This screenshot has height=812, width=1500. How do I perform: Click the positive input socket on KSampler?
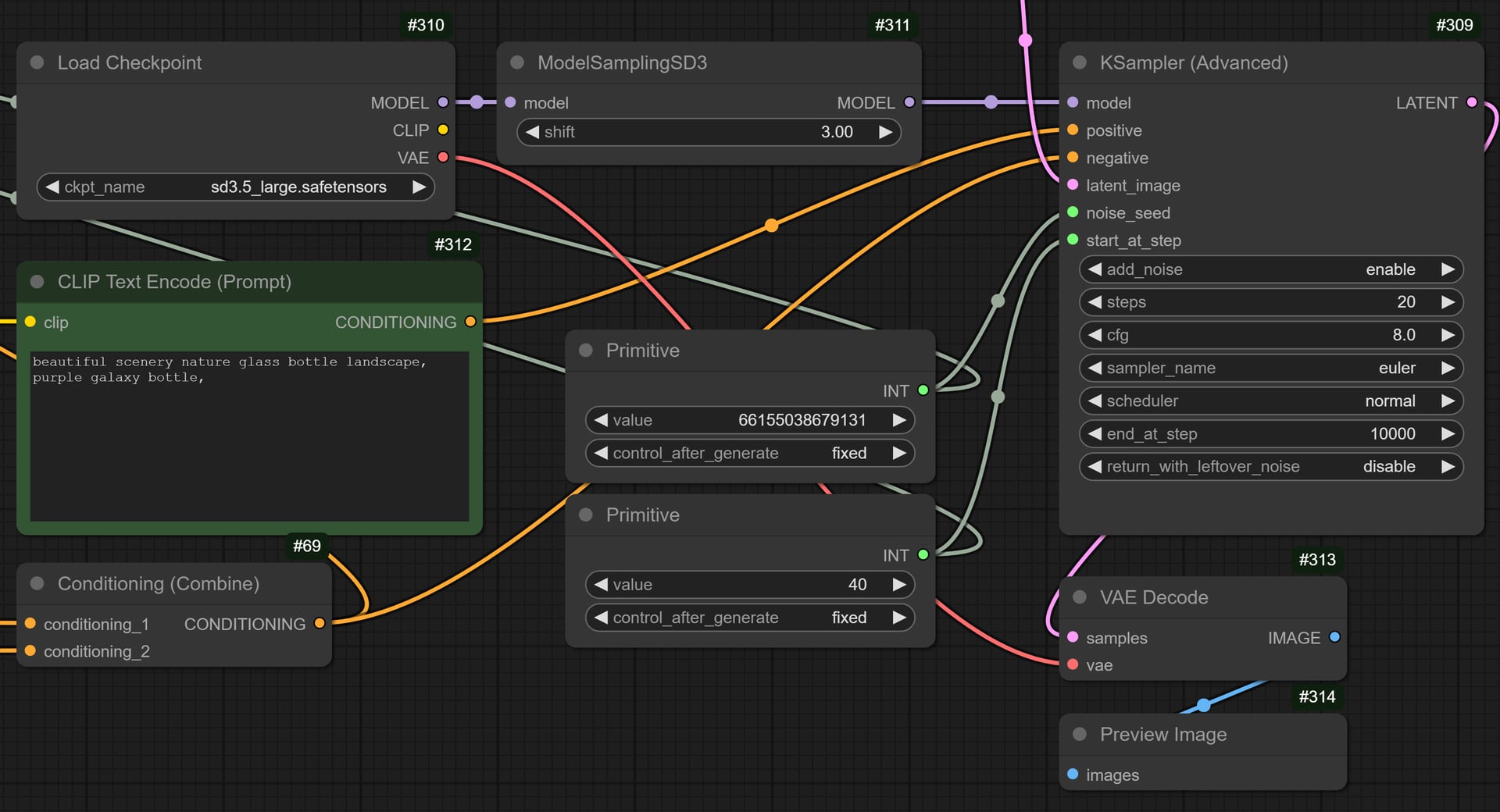[x=1073, y=130]
